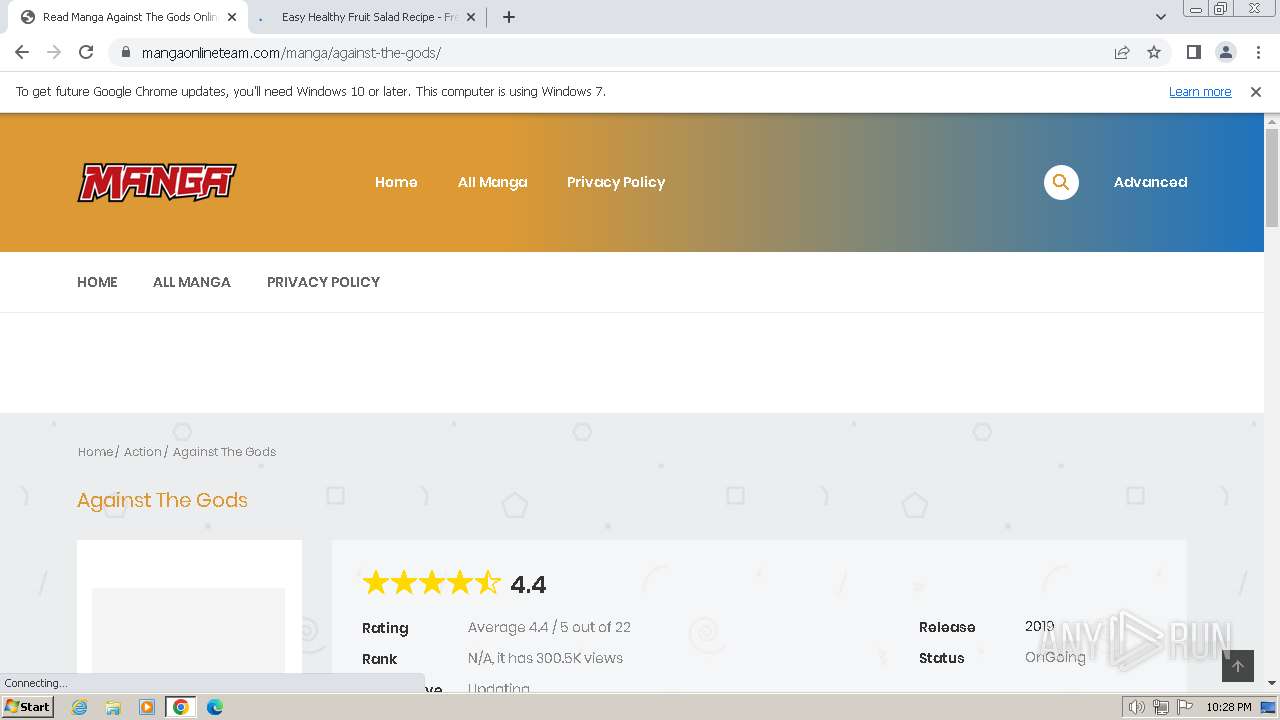Click the MANGA site logo

coord(157,183)
